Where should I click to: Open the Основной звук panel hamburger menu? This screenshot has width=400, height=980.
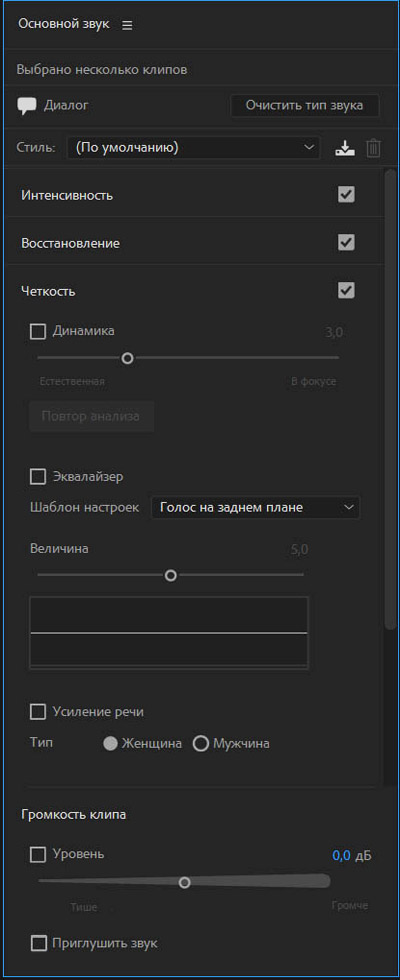point(127,25)
